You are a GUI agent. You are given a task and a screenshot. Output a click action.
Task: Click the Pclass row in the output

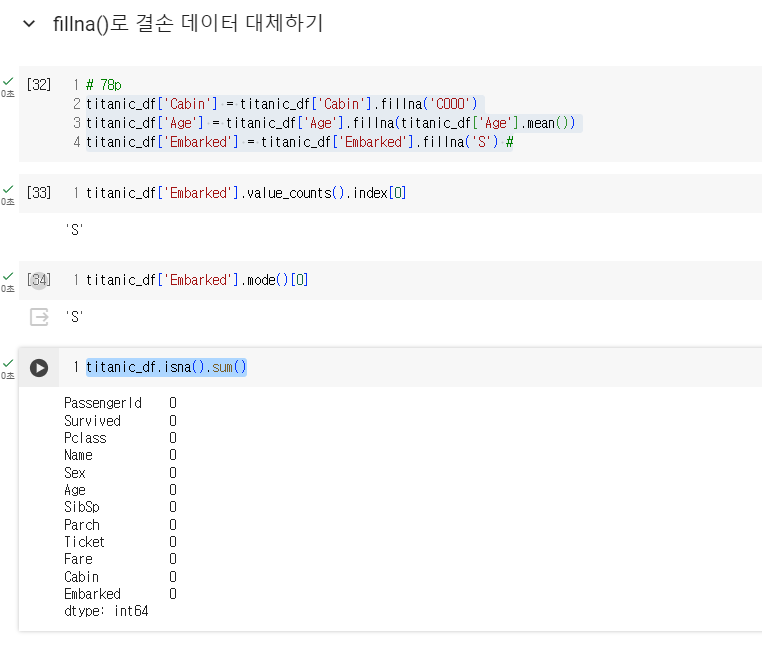point(121,438)
